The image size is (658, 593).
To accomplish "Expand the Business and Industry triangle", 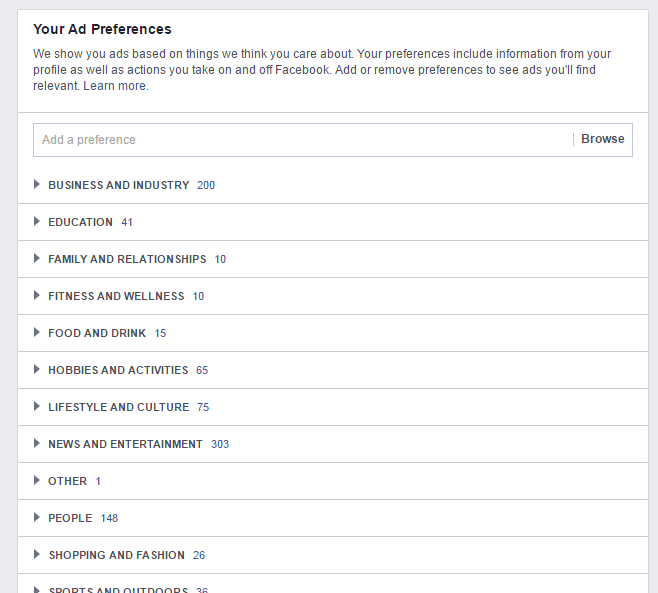I will (37, 184).
